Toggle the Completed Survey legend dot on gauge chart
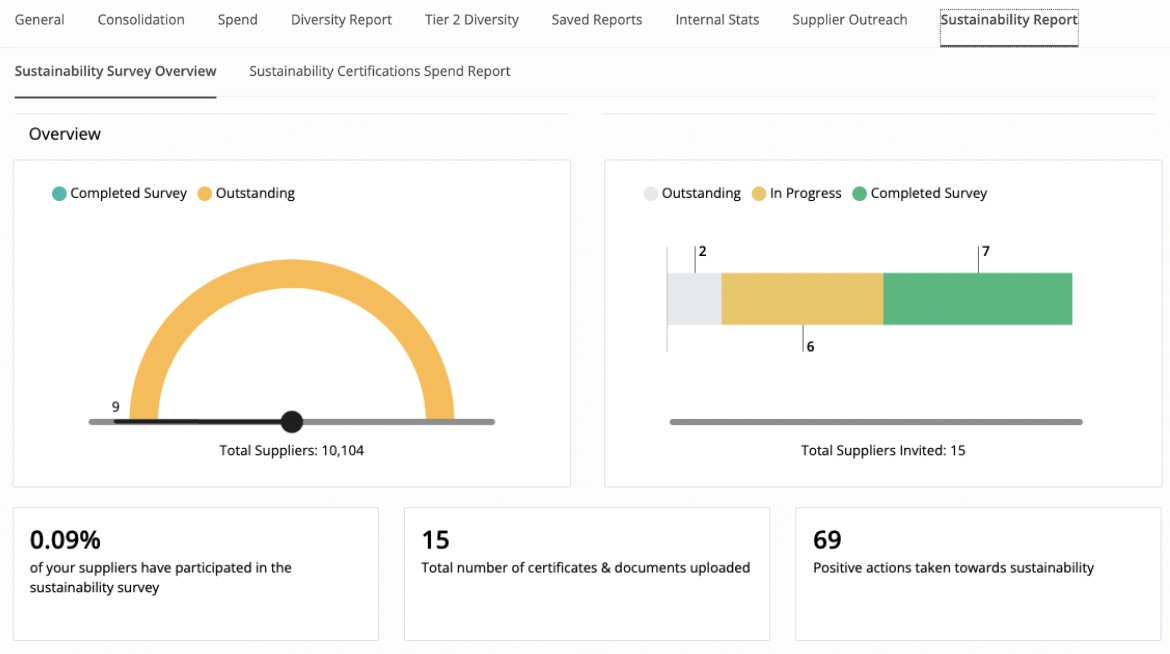The image size is (1170, 654). click(x=60, y=192)
